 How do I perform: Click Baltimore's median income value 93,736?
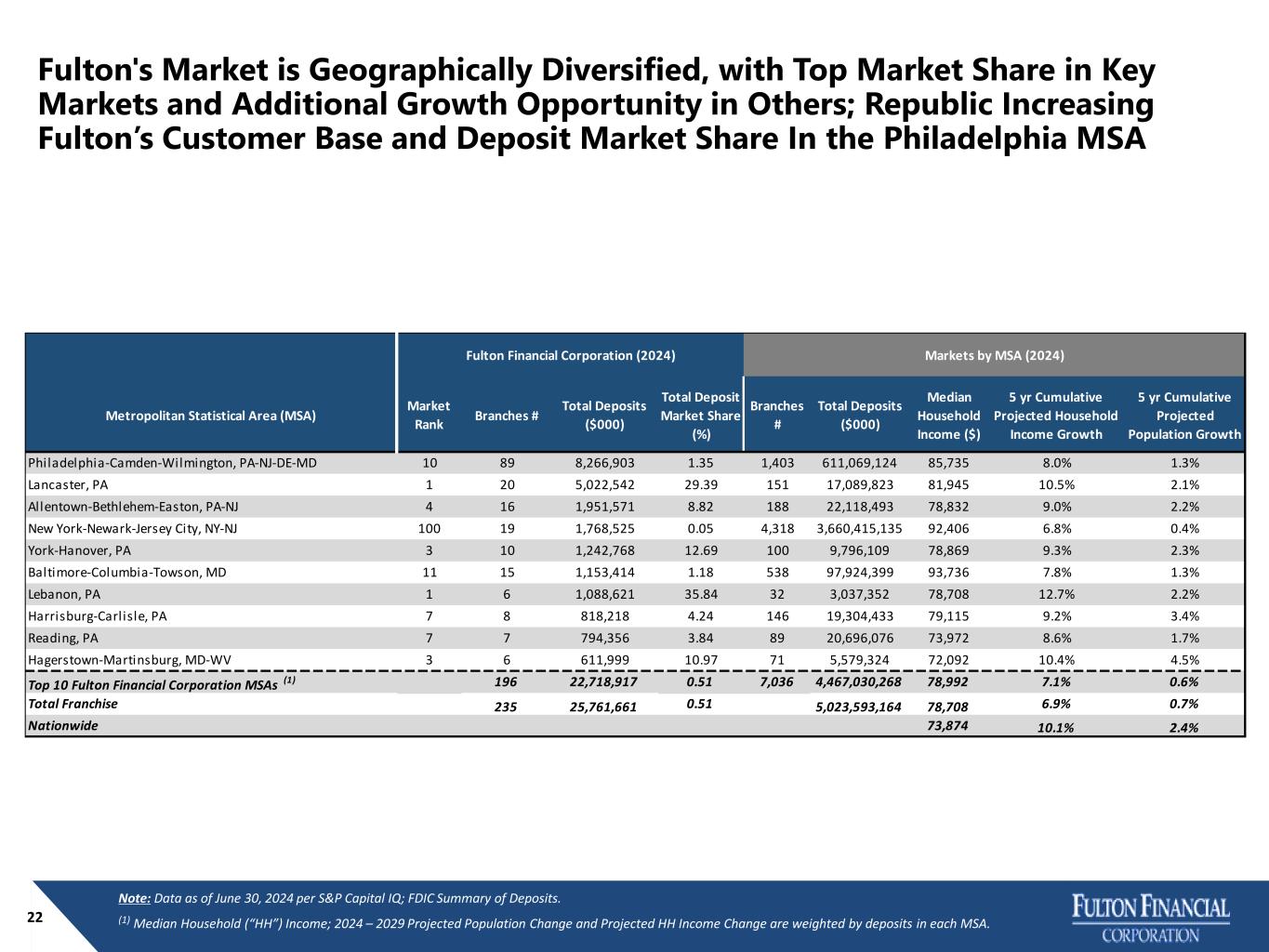[x=948, y=573]
